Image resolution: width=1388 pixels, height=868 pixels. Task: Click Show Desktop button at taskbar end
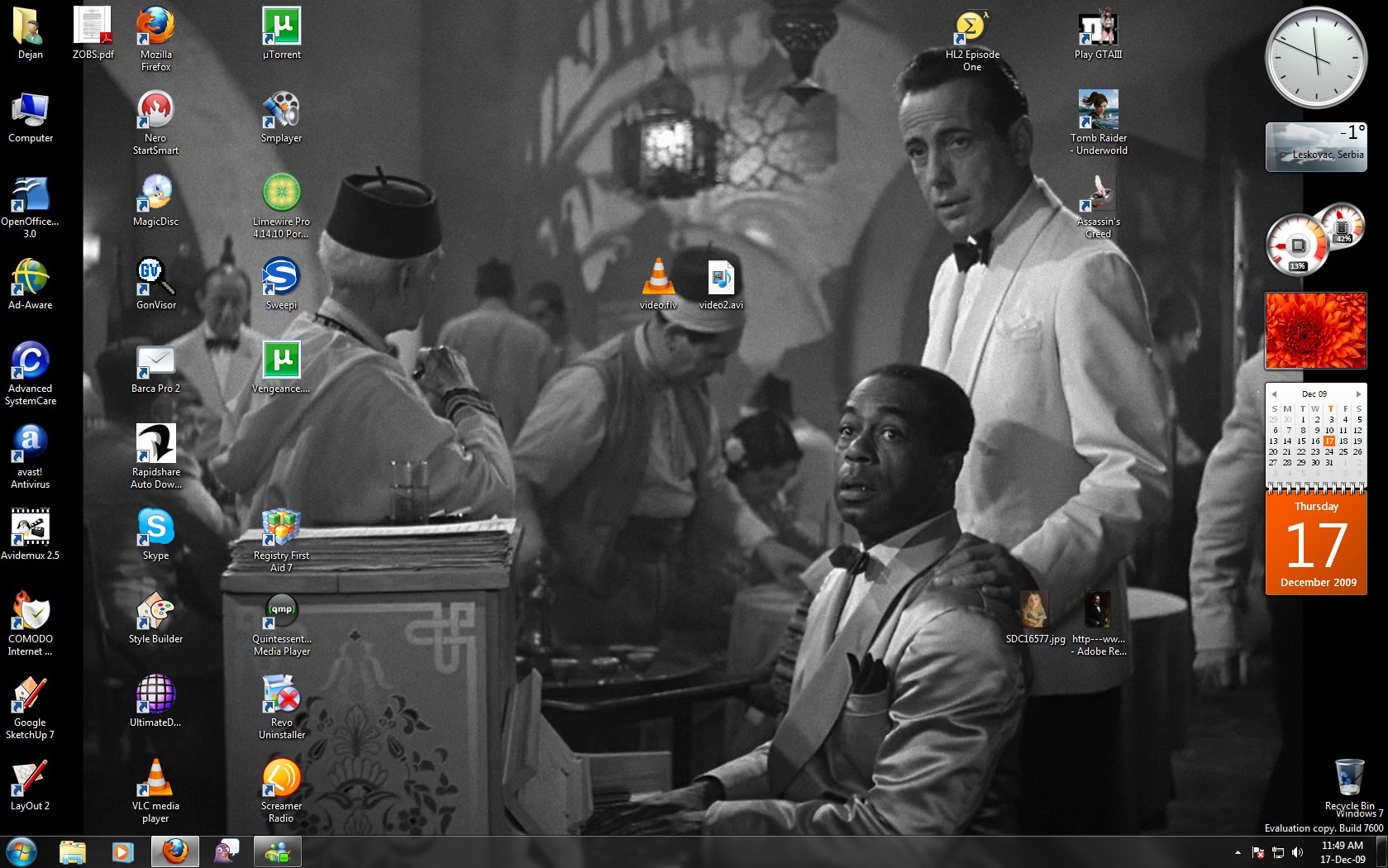coord(1381,852)
